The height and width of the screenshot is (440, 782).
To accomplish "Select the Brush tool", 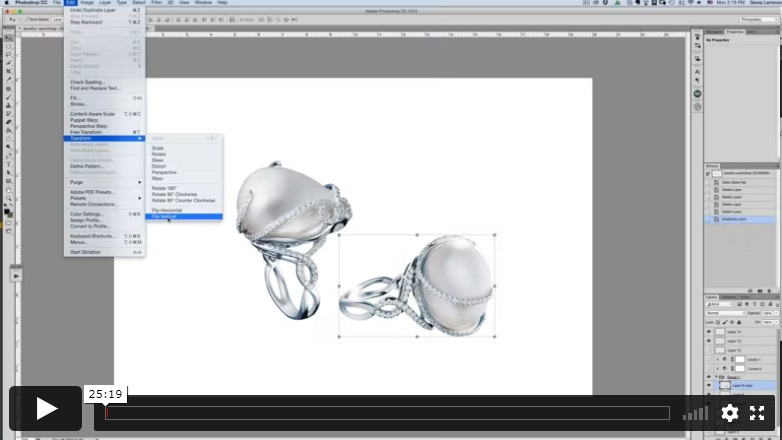I will point(9,97).
